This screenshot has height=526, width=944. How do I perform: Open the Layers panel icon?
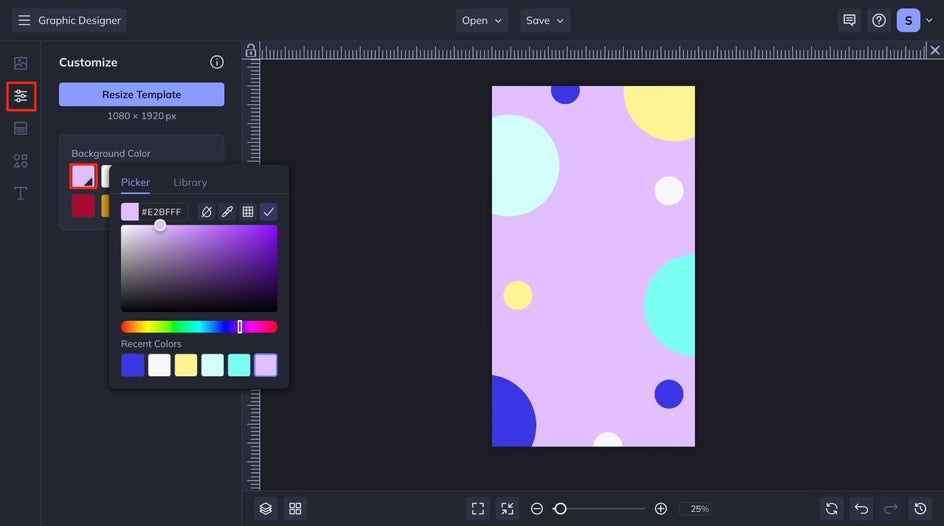tap(265, 509)
